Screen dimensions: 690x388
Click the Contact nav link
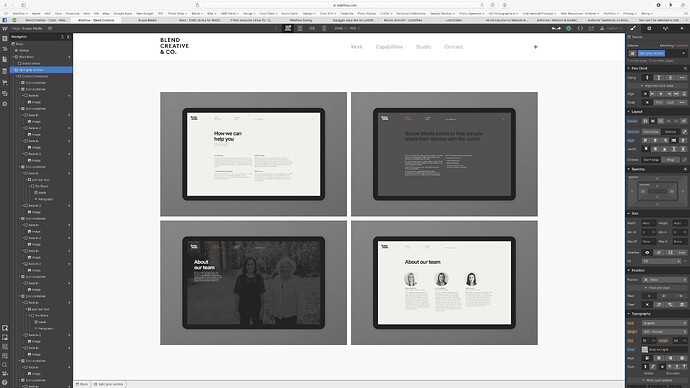pyautogui.click(x=453, y=47)
